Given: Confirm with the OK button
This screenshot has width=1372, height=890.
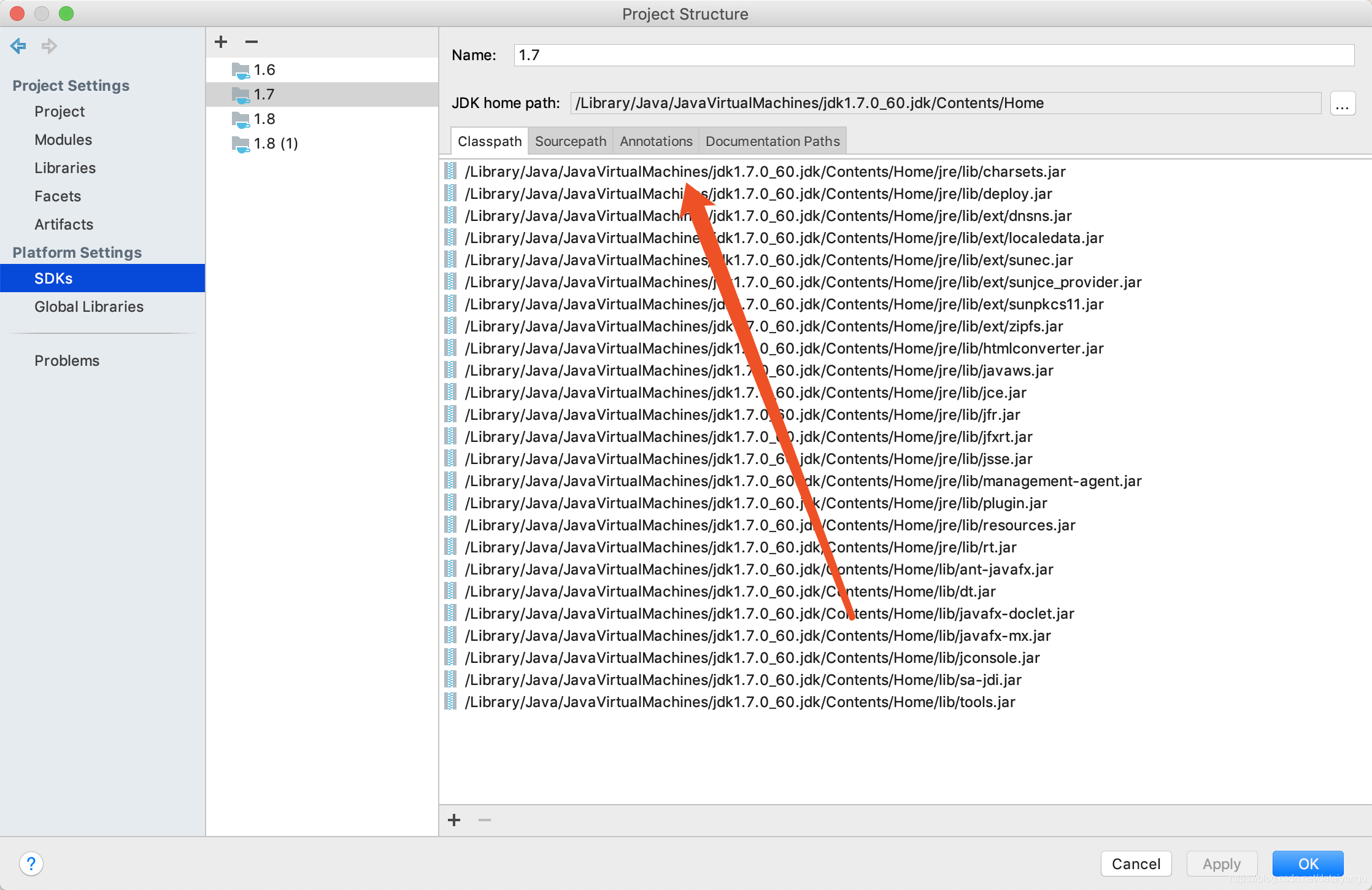Looking at the screenshot, I should (x=1308, y=864).
